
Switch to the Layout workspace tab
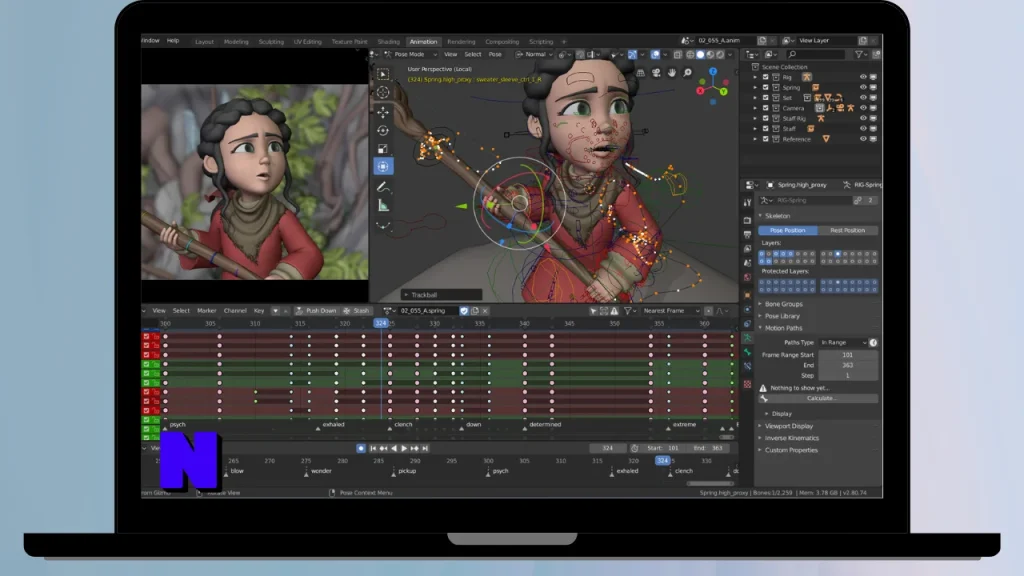[x=204, y=42]
